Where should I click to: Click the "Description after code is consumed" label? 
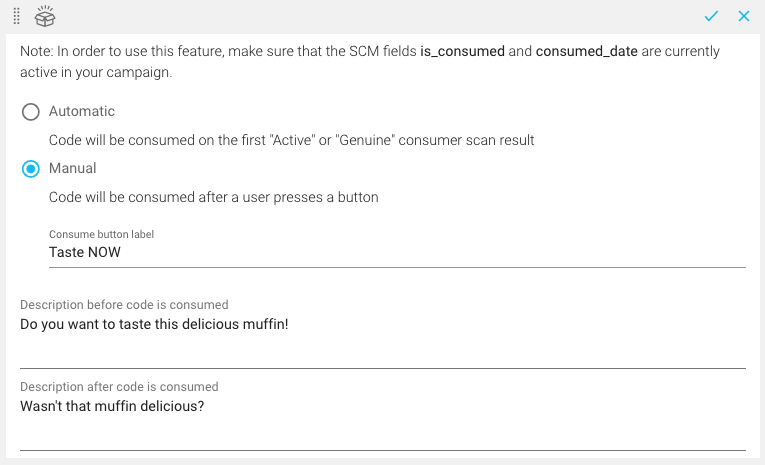[119, 387]
